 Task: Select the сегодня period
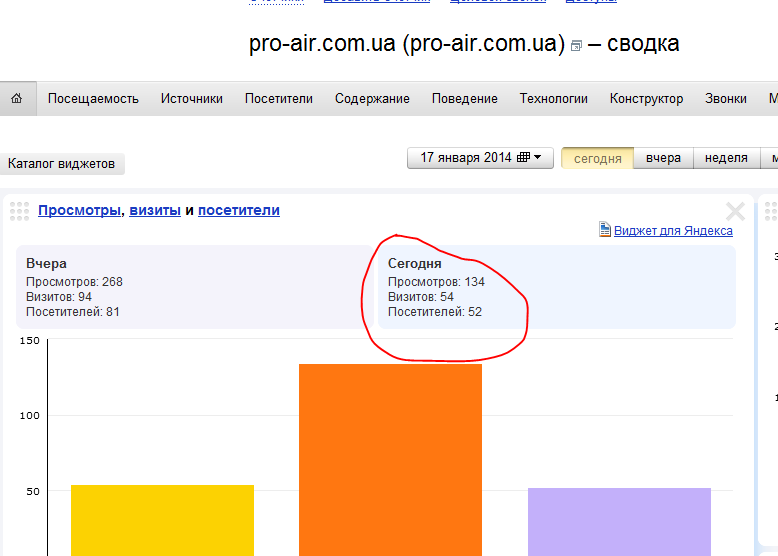click(x=597, y=158)
